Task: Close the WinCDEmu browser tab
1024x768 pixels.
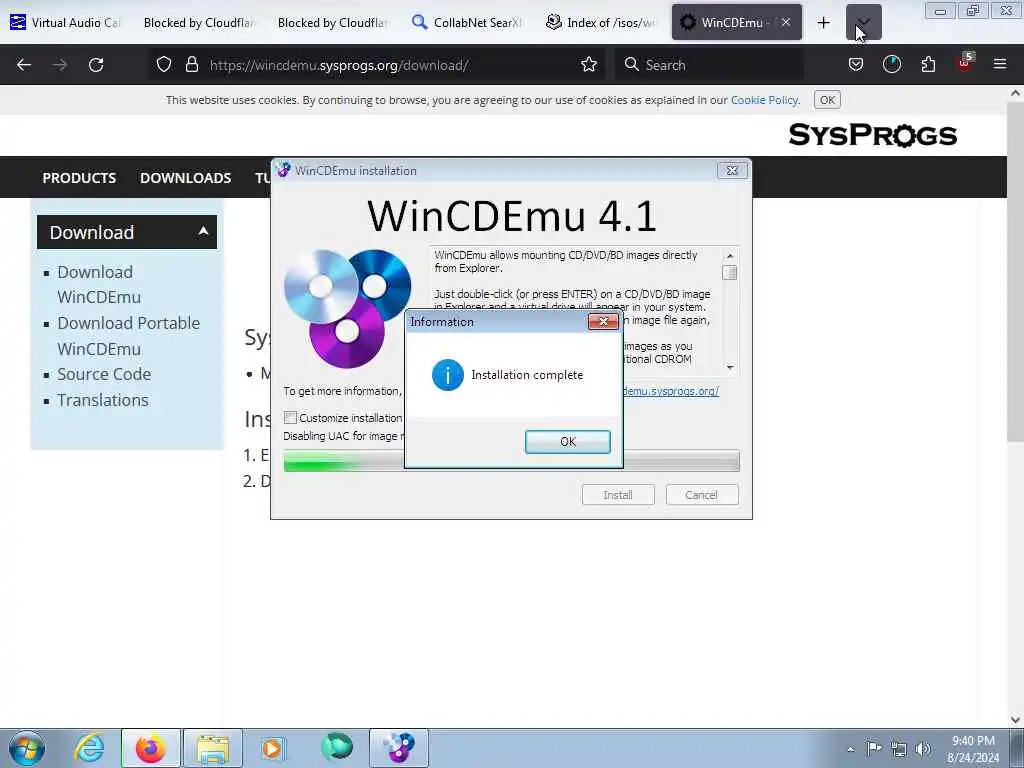Action: (786, 22)
